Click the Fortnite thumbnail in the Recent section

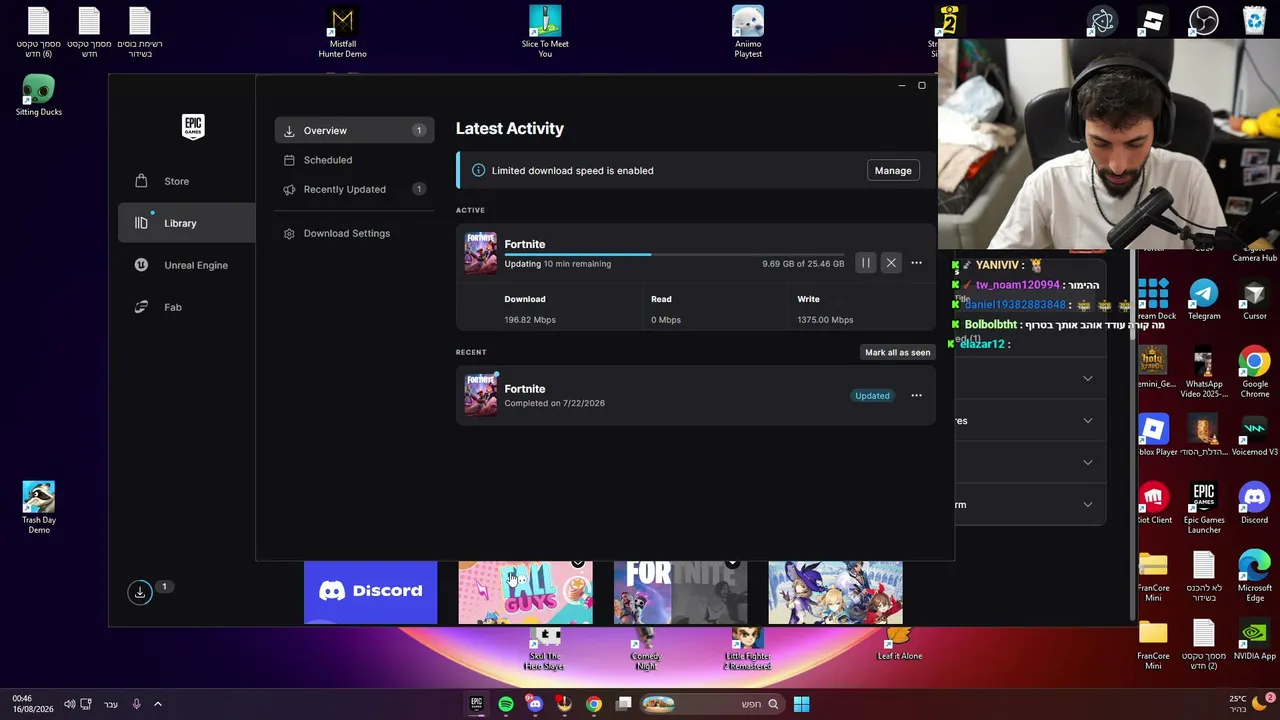tap(480, 395)
